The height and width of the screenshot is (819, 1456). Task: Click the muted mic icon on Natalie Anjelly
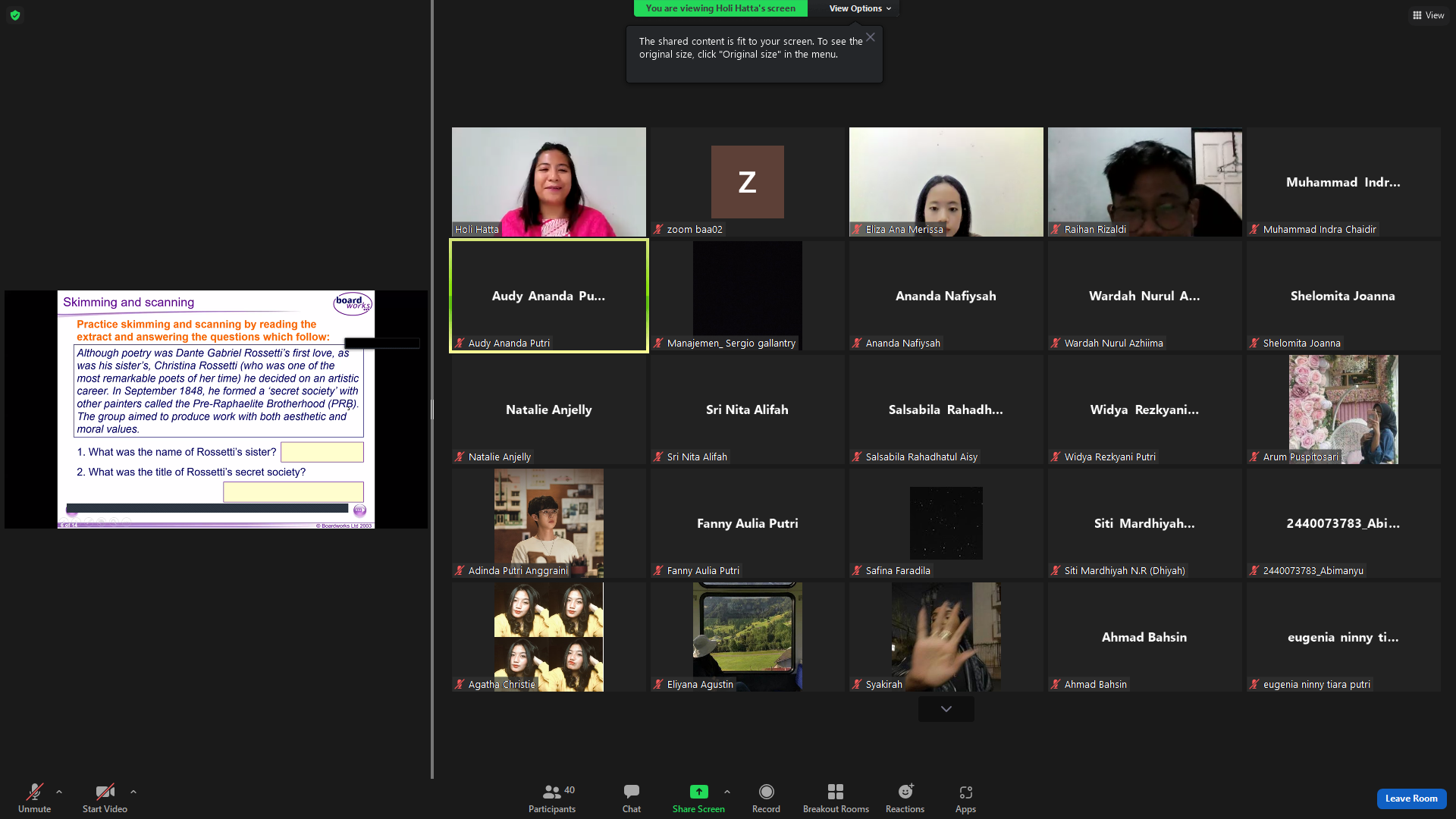[x=460, y=457]
